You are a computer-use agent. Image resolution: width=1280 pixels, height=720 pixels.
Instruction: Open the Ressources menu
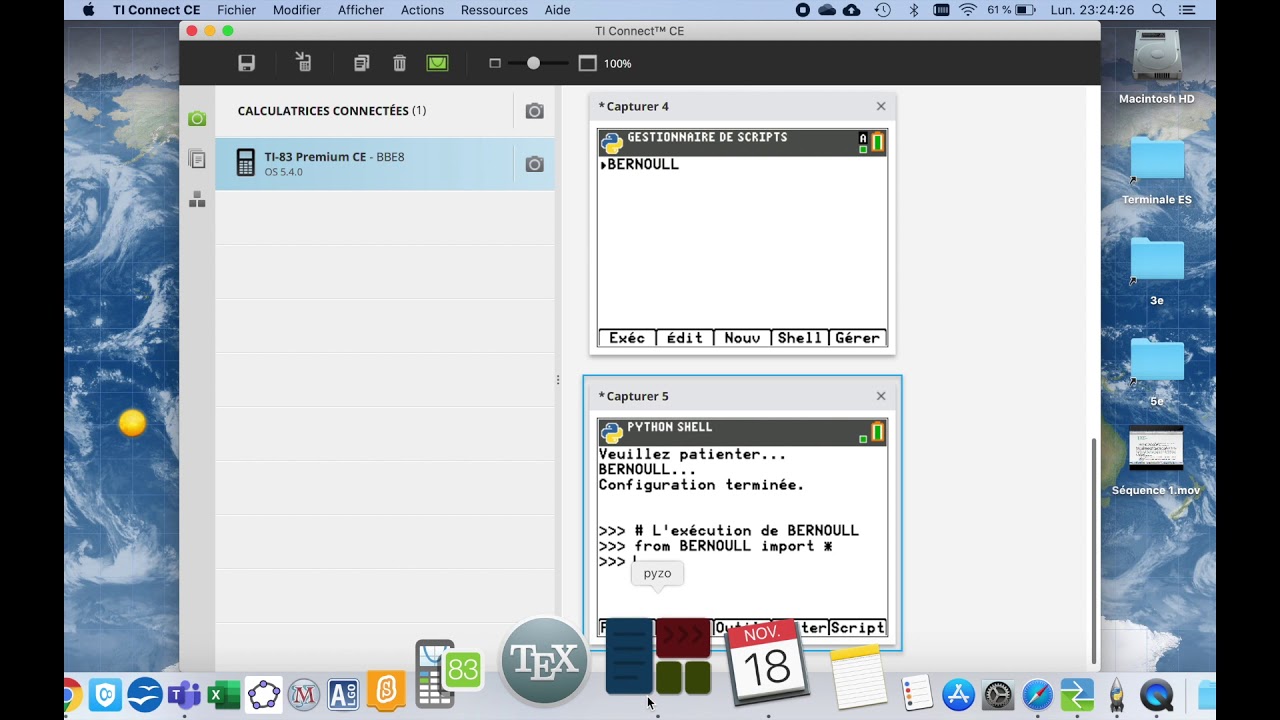494,10
